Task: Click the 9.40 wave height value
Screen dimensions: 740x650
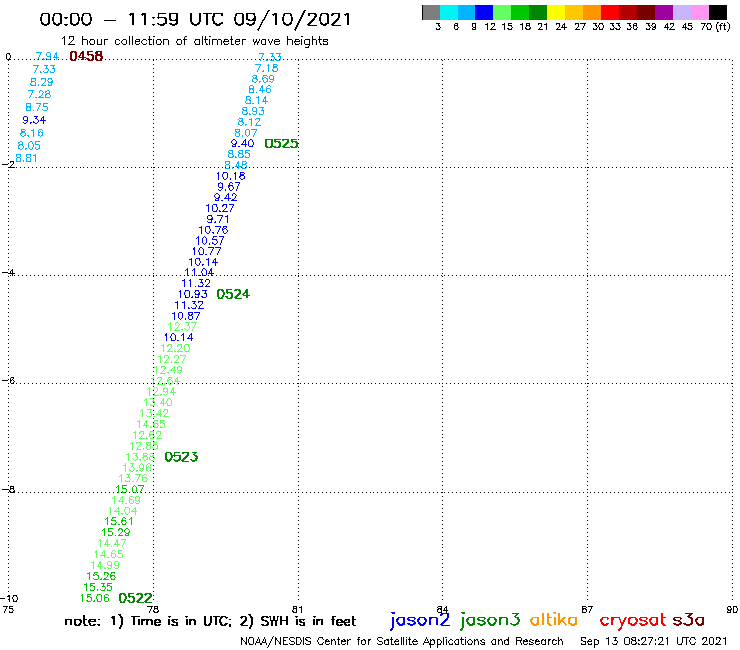Action: [243, 144]
